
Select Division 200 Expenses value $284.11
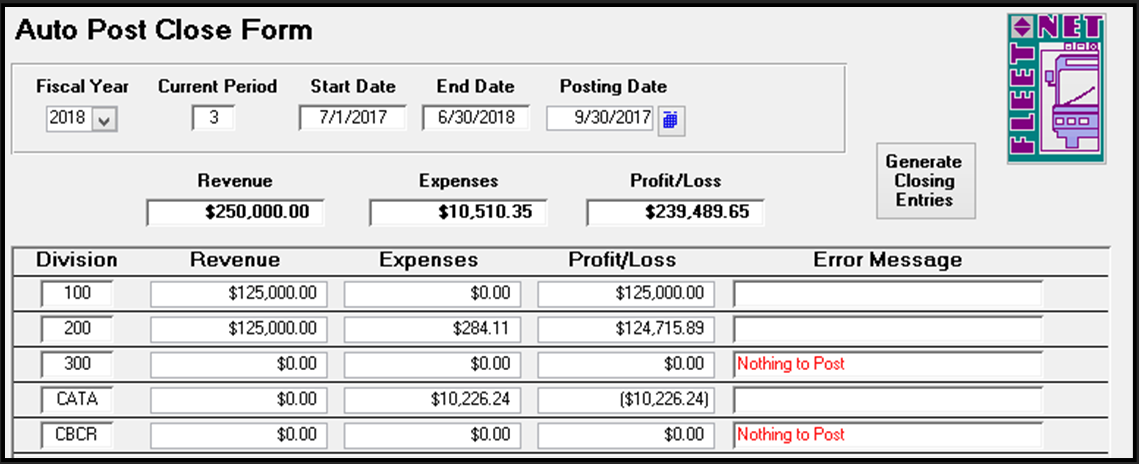432,329
